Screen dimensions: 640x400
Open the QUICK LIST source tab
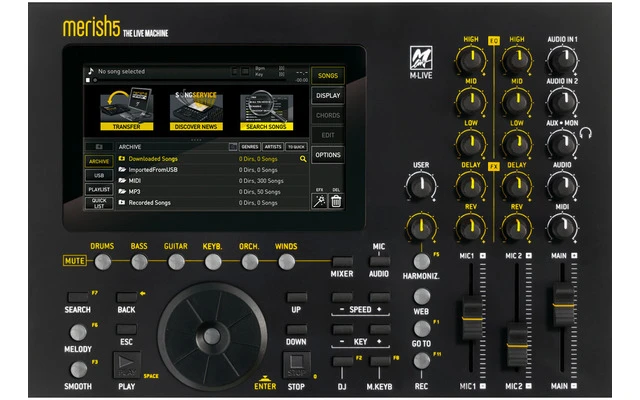pos(99,203)
